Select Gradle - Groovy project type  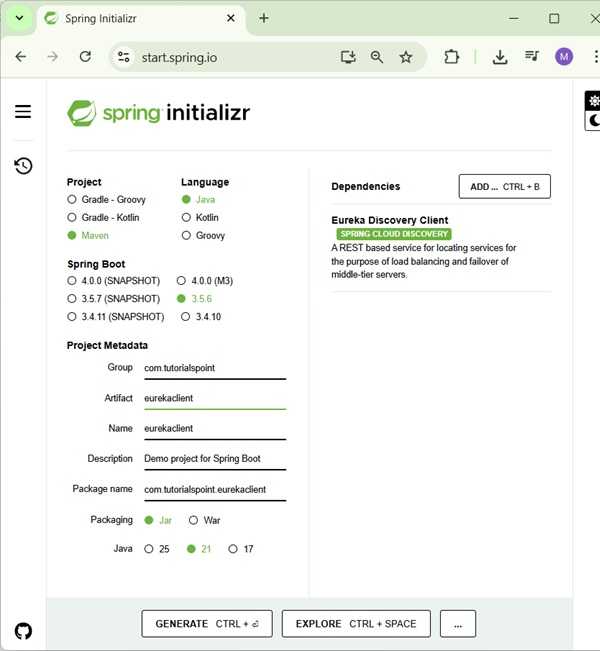[106, 199]
